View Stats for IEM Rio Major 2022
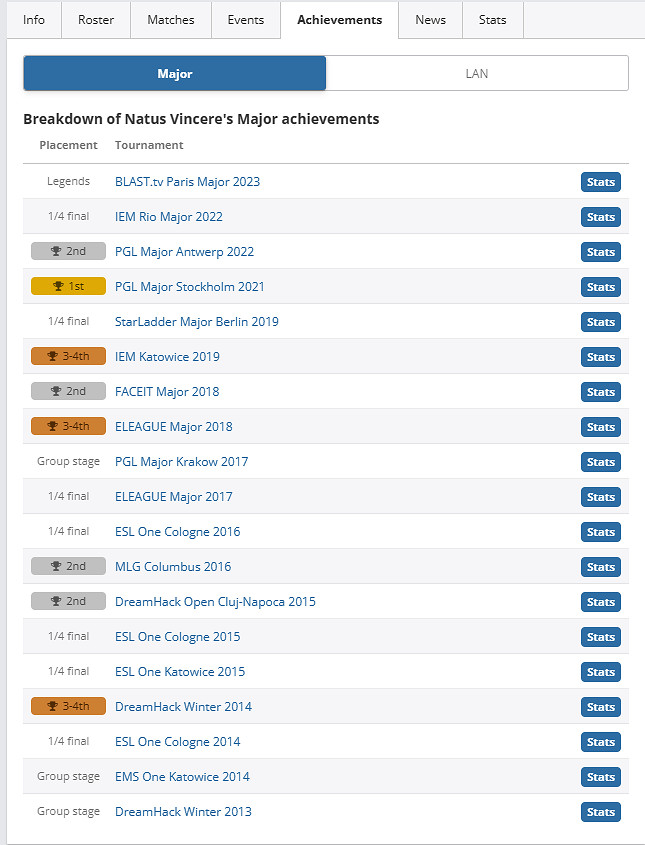 [600, 217]
